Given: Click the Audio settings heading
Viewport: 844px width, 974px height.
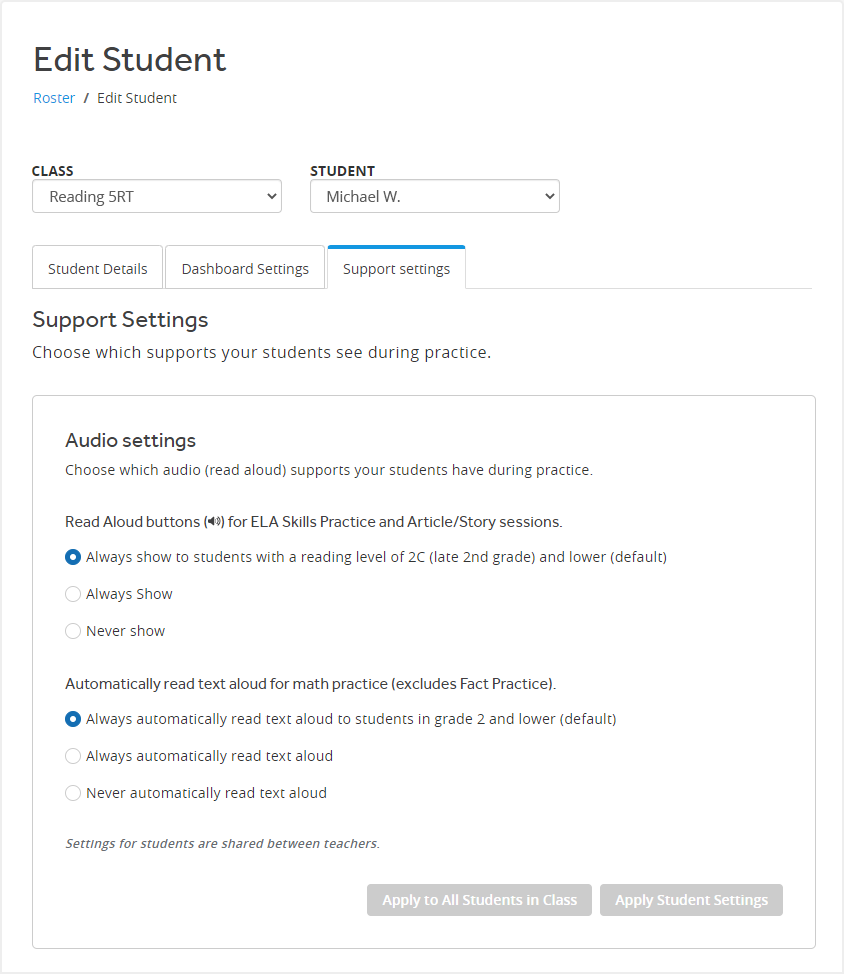Looking at the screenshot, I should [x=130, y=440].
